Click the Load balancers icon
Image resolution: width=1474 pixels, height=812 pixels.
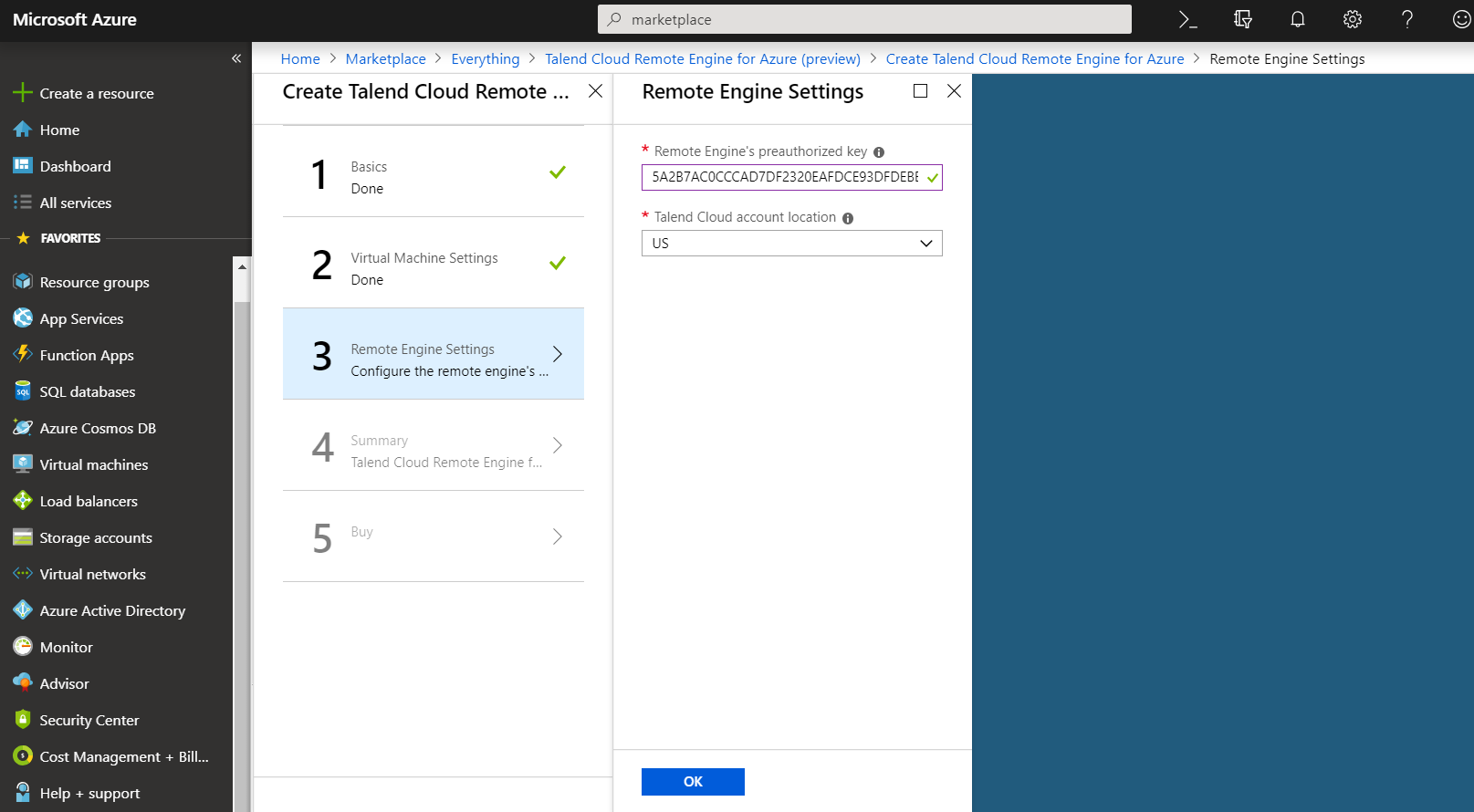pos(23,501)
